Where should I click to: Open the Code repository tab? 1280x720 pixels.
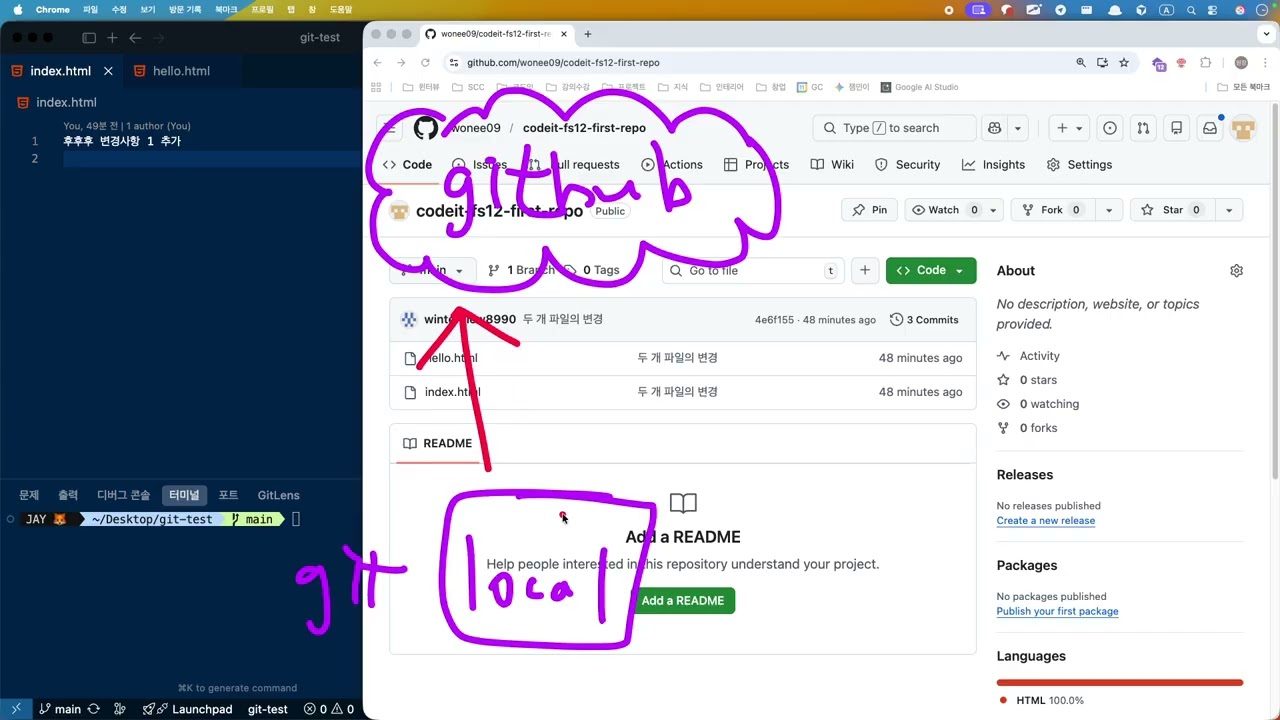pyautogui.click(x=407, y=165)
